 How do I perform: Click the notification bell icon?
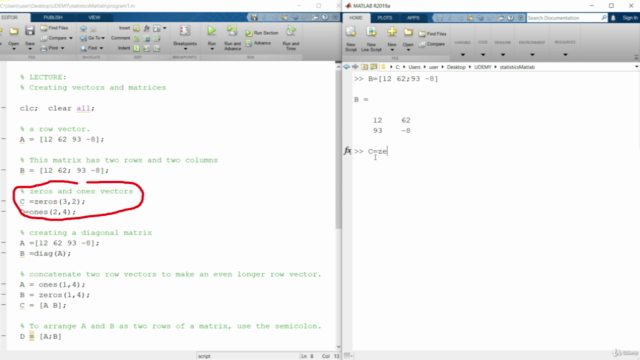[613, 18]
